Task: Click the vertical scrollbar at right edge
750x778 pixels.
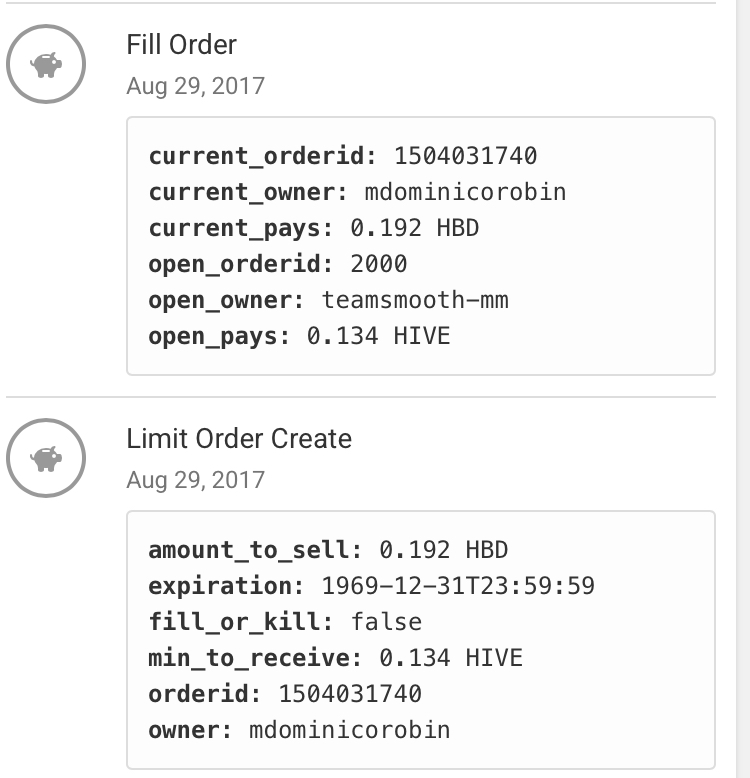Action: (743, 389)
